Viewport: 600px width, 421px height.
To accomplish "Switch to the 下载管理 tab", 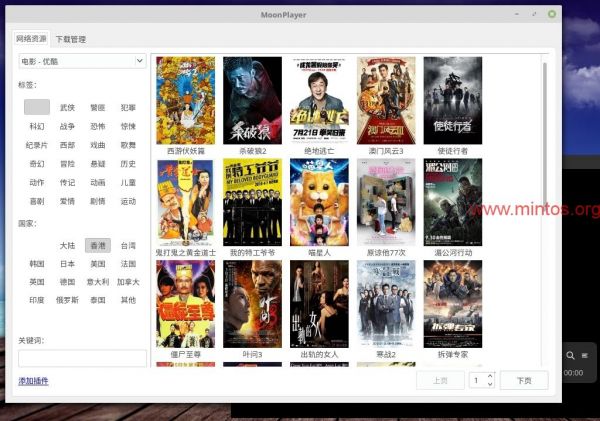I will (x=71, y=39).
